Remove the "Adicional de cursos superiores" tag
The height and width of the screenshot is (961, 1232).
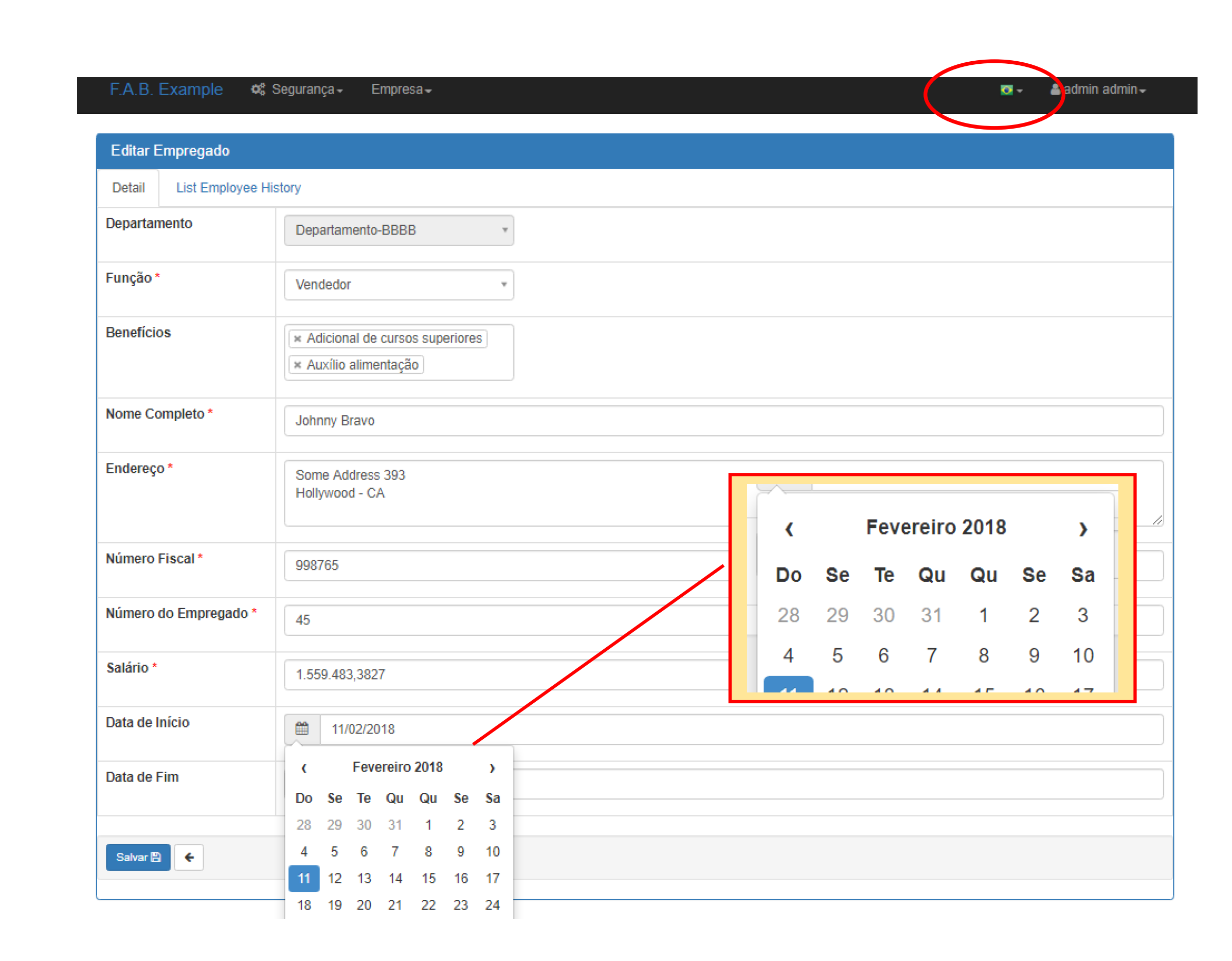click(298, 338)
